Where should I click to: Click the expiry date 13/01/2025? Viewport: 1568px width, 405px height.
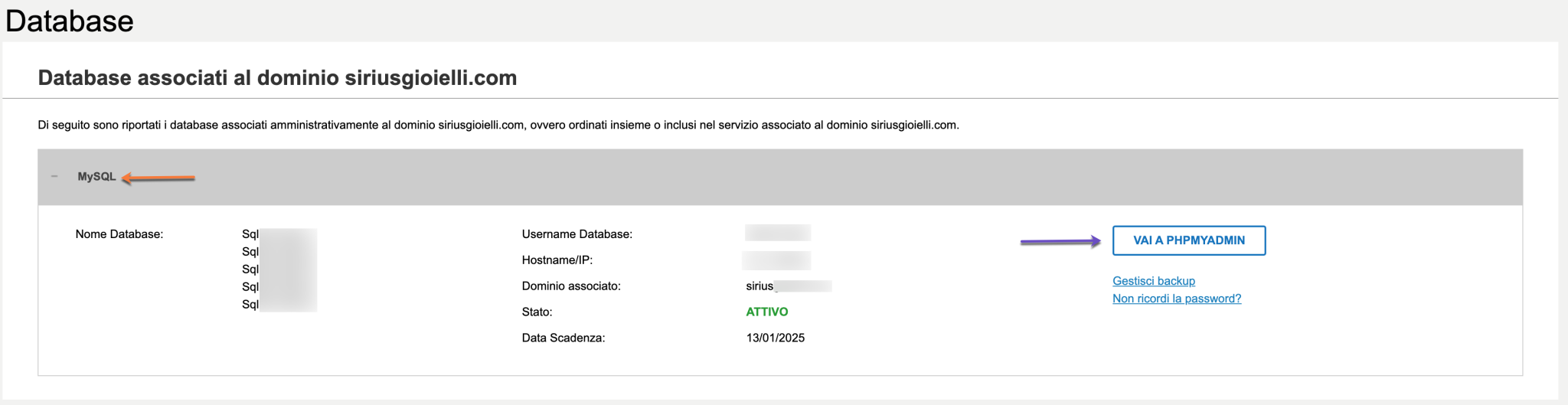(775, 338)
